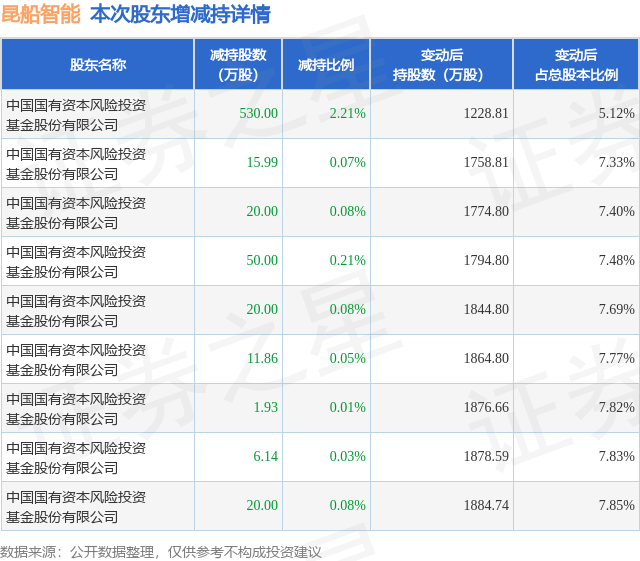Select the 减持股数(万股) column header

point(238,65)
